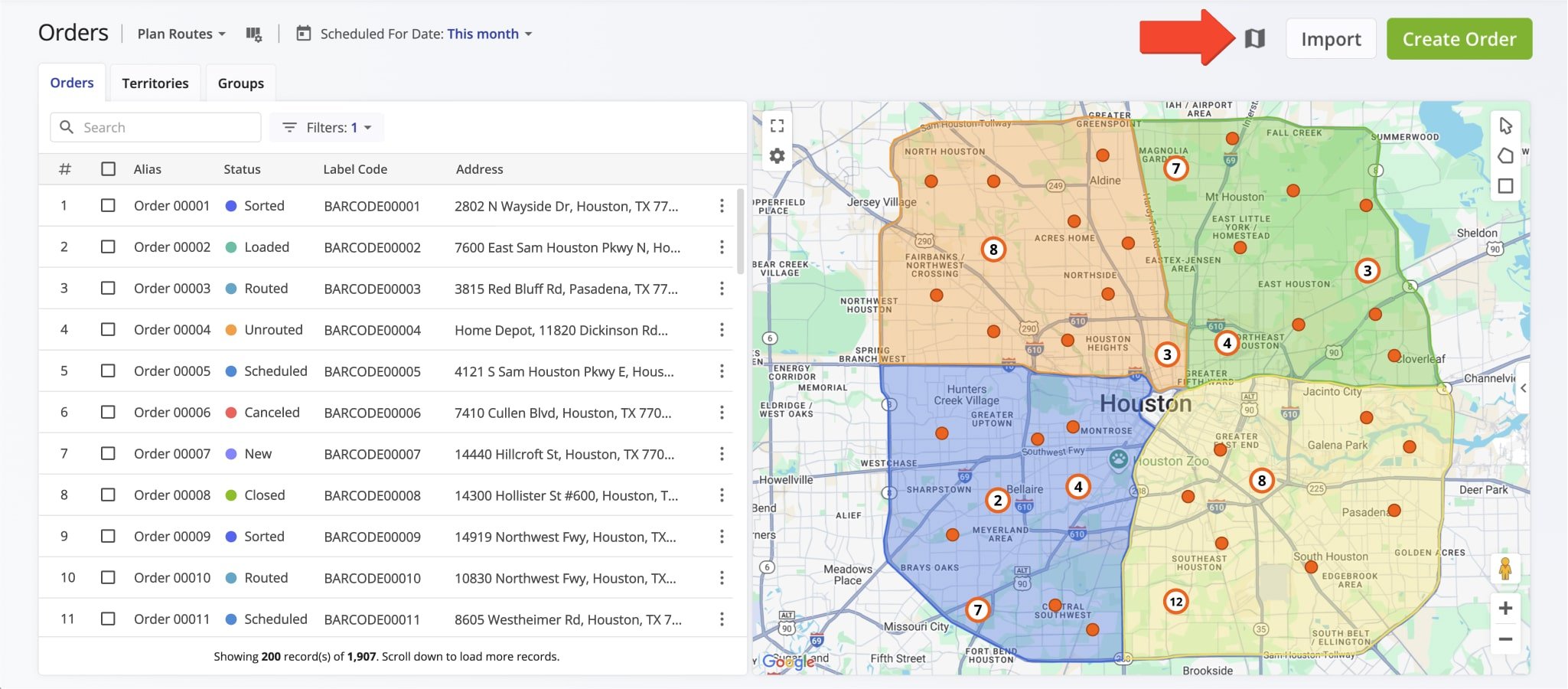
Task: Open actions menu for Order 00009
Action: click(722, 537)
